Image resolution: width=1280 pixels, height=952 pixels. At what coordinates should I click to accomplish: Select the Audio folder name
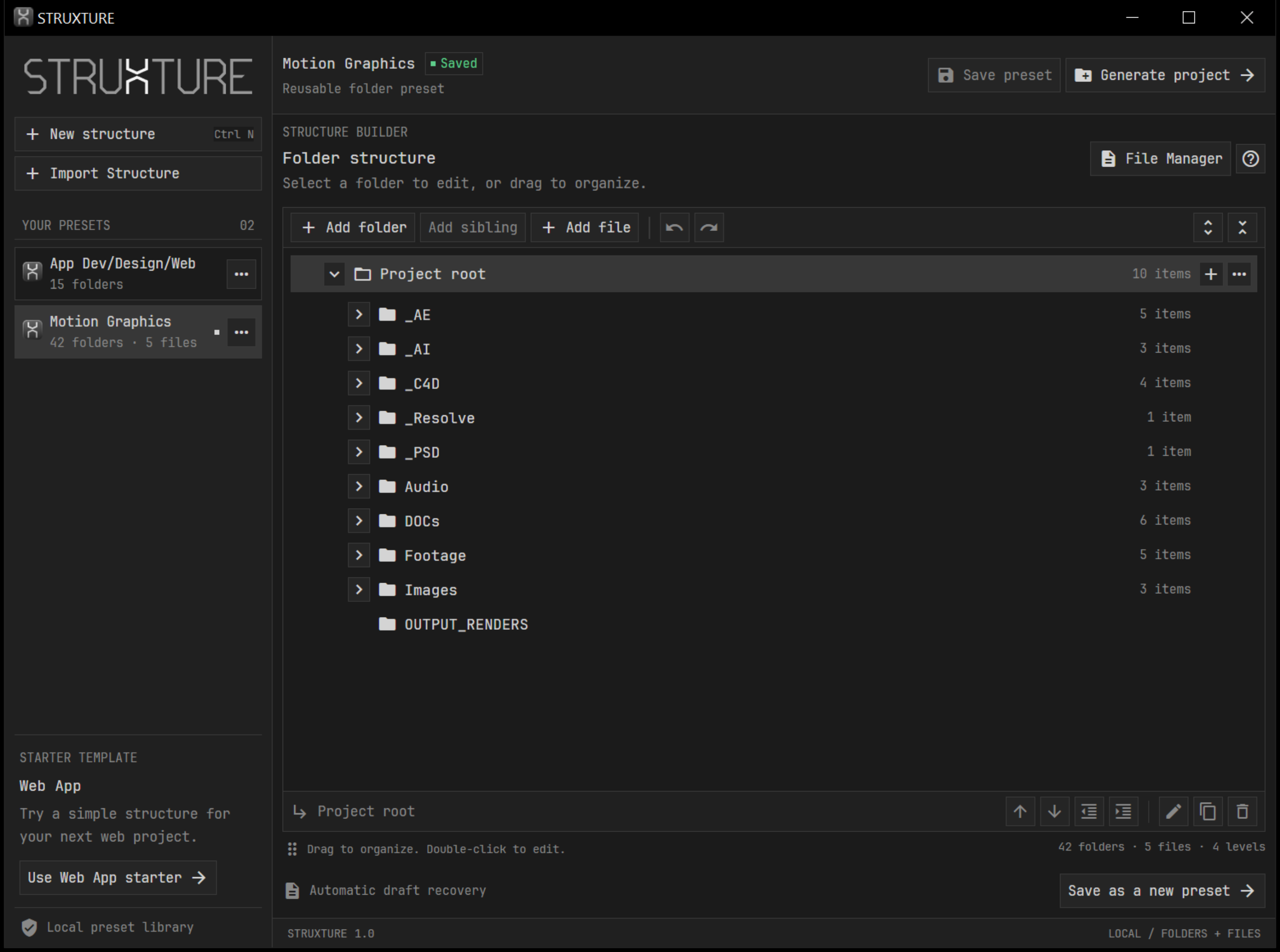coord(426,487)
